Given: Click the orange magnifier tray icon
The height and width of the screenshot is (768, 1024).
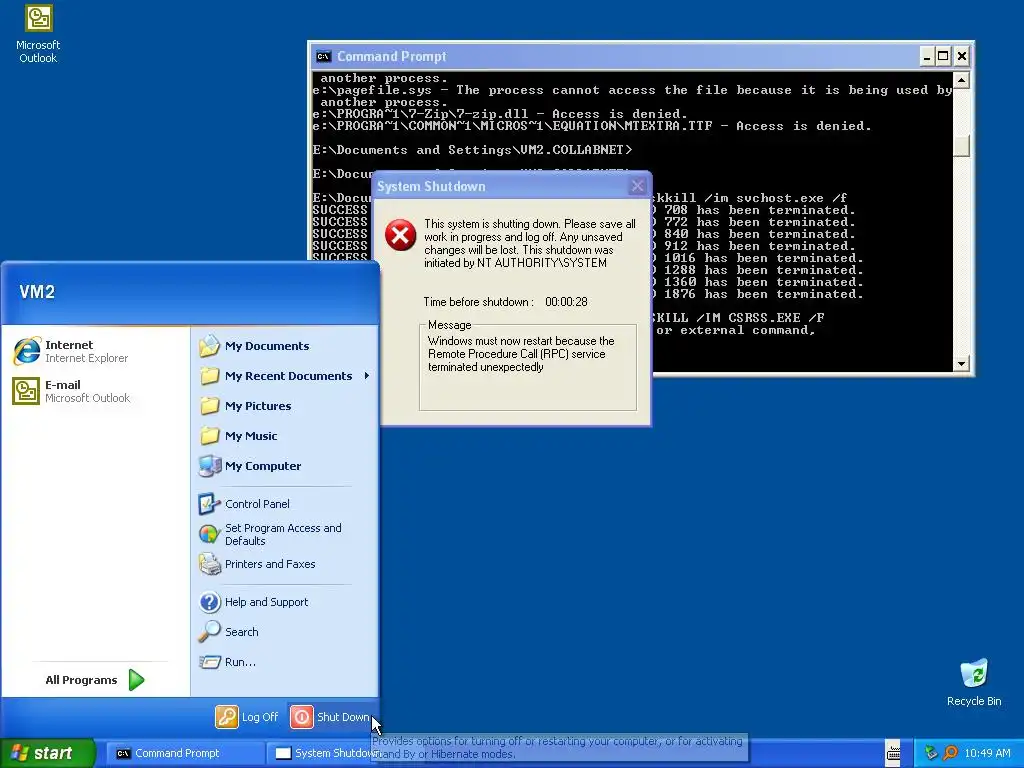Looking at the screenshot, I should pyautogui.click(x=950, y=753).
